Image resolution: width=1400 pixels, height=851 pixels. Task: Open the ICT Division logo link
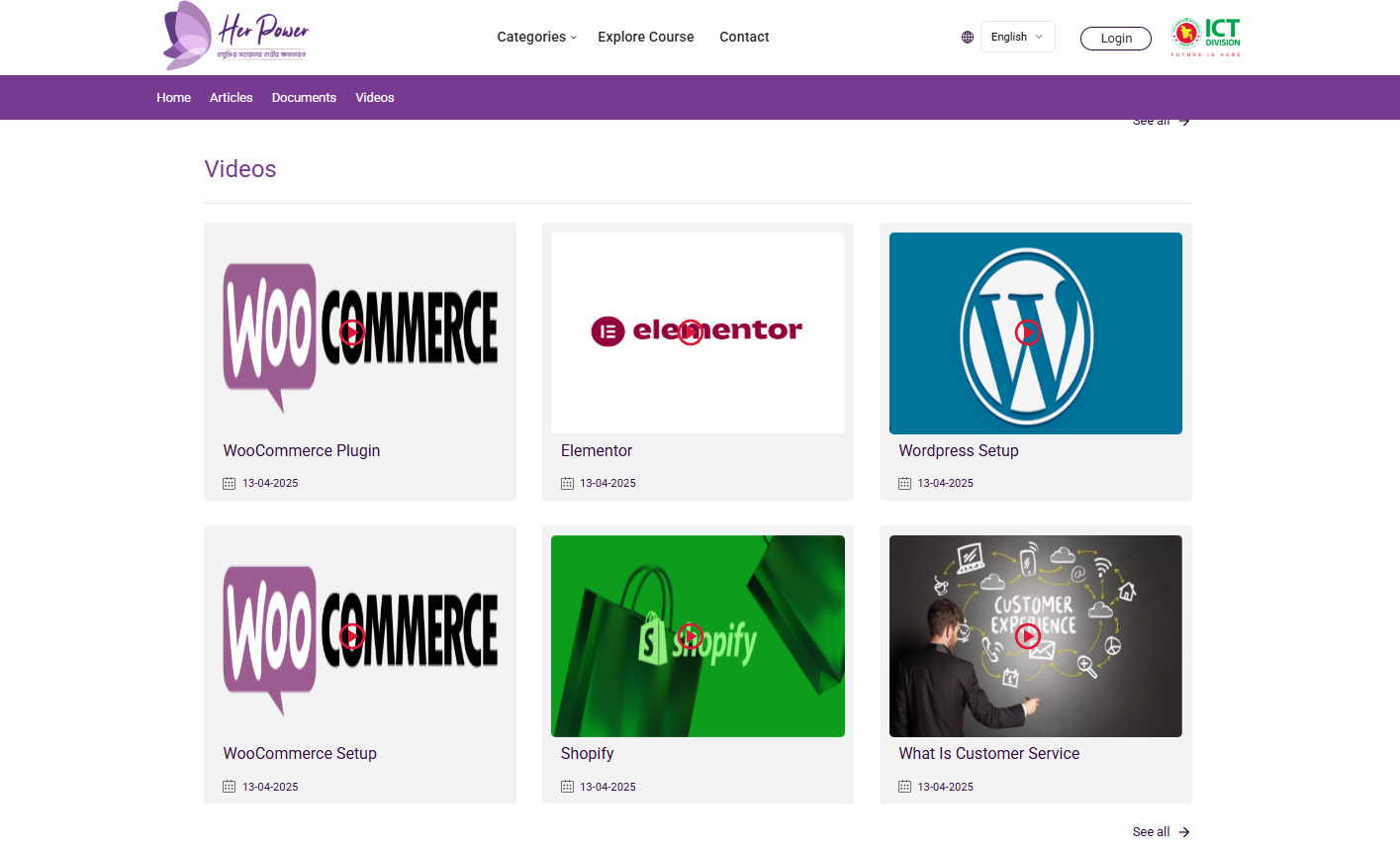(1205, 38)
